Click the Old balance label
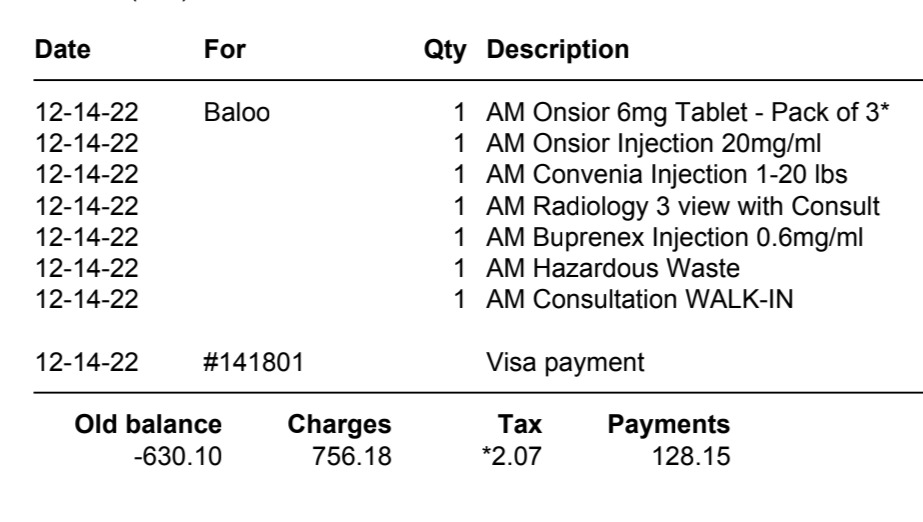The height and width of the screenshot is (522, 923). [148, 424]
